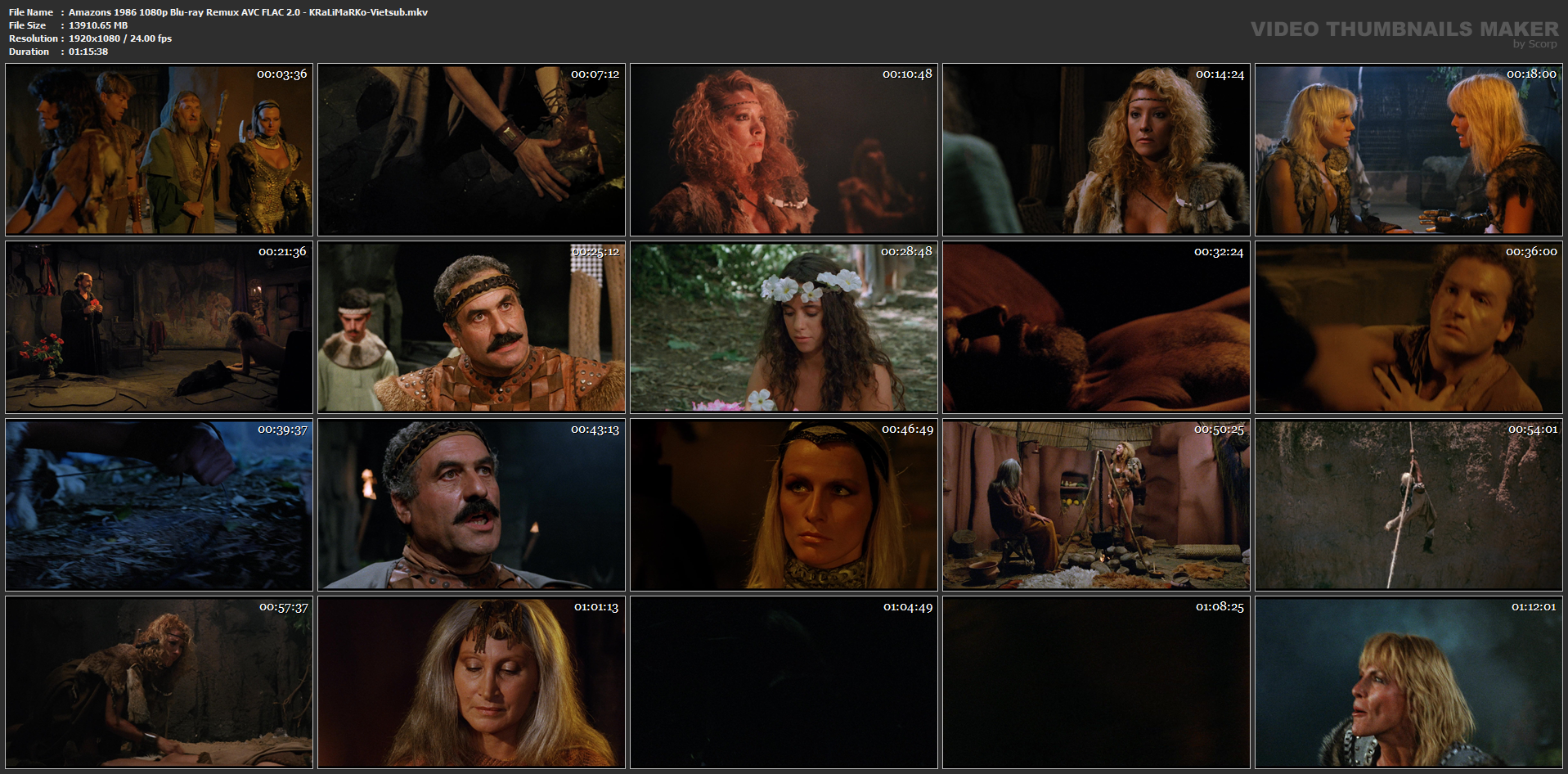Pick the frame captured at 00:50:25

(x=1096, y=505)
